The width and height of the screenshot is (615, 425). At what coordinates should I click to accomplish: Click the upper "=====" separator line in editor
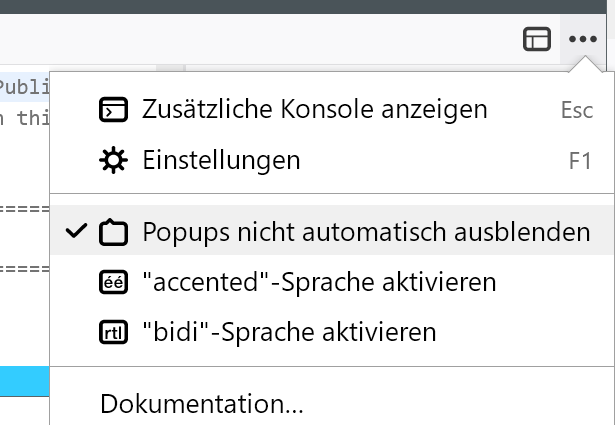24,211
